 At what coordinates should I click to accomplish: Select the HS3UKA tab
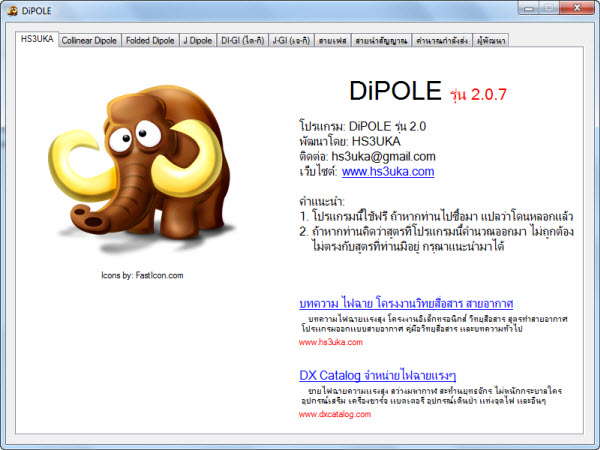click(x=37, y=39)
